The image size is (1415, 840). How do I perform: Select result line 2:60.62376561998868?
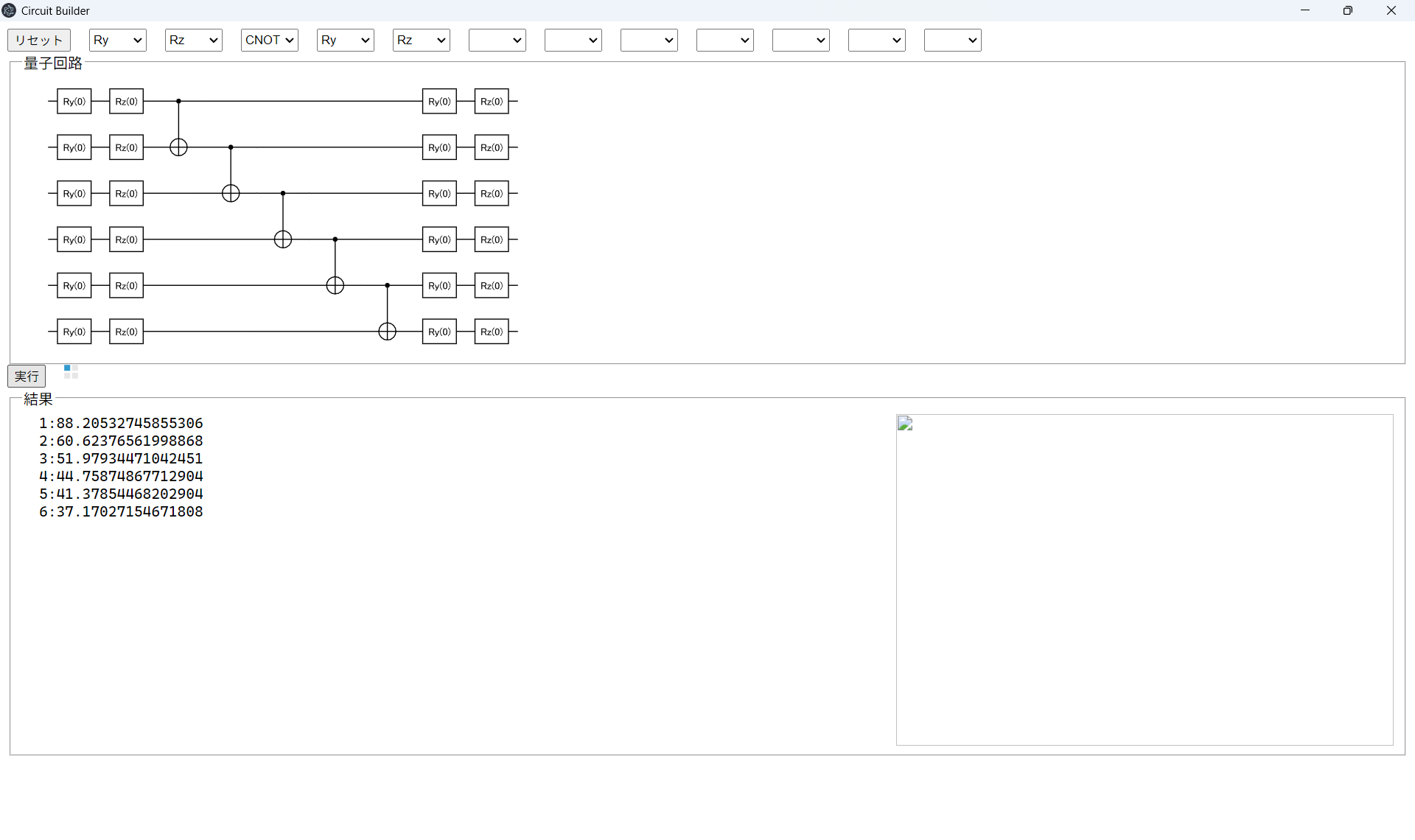point(121,441)
